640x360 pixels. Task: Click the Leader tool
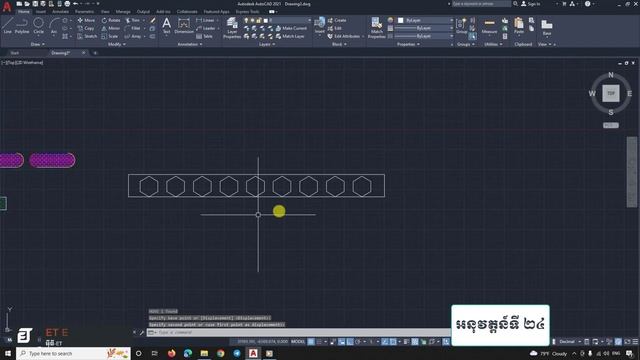(206, 28)
